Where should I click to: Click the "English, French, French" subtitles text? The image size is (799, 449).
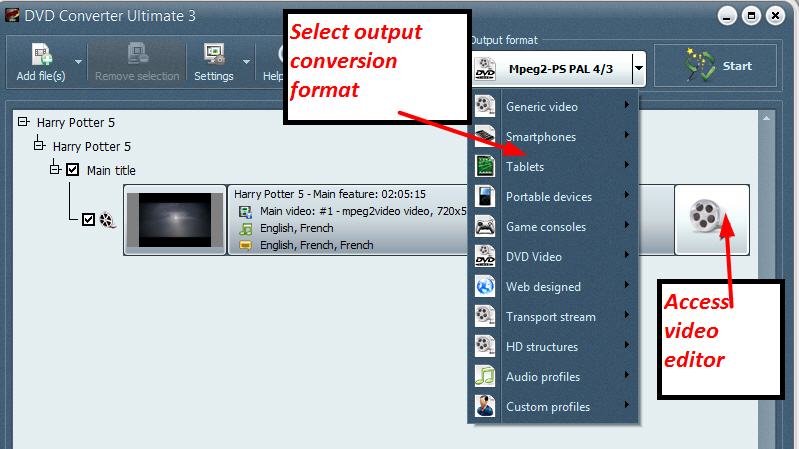316,245
